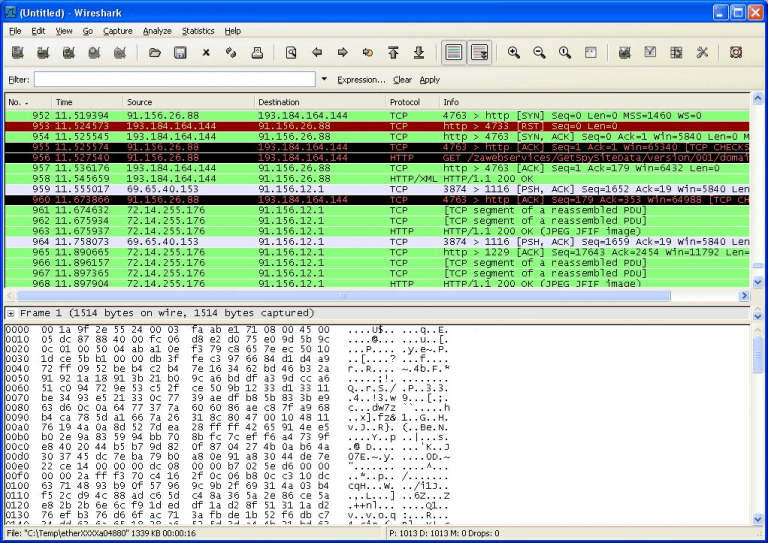Find a packet magnifier icon
The image size is (768, 543).
point(291,52)
